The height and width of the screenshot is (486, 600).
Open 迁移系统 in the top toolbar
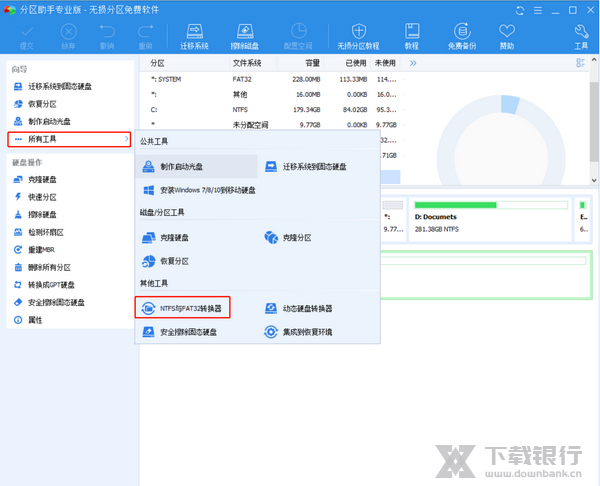pos(194,36)
